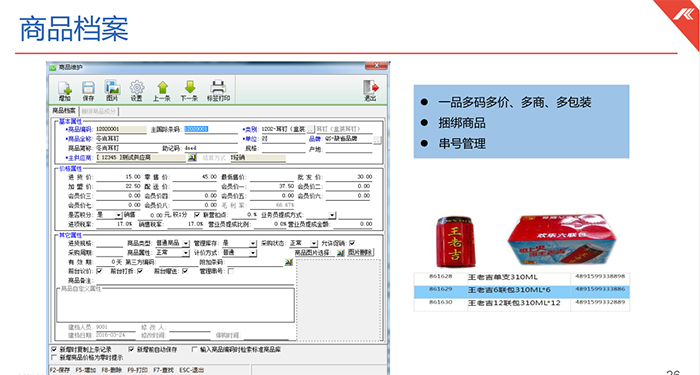
Task: Switch to the greyed second tab beside 商品档案
Action: [99, 111]
